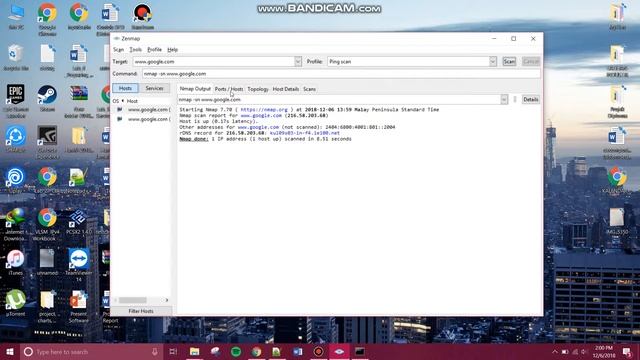Screen dimensions: 640x360
Task: Open the VLSM IPv4 Workbook shortcut
Action: coord(47,224)
